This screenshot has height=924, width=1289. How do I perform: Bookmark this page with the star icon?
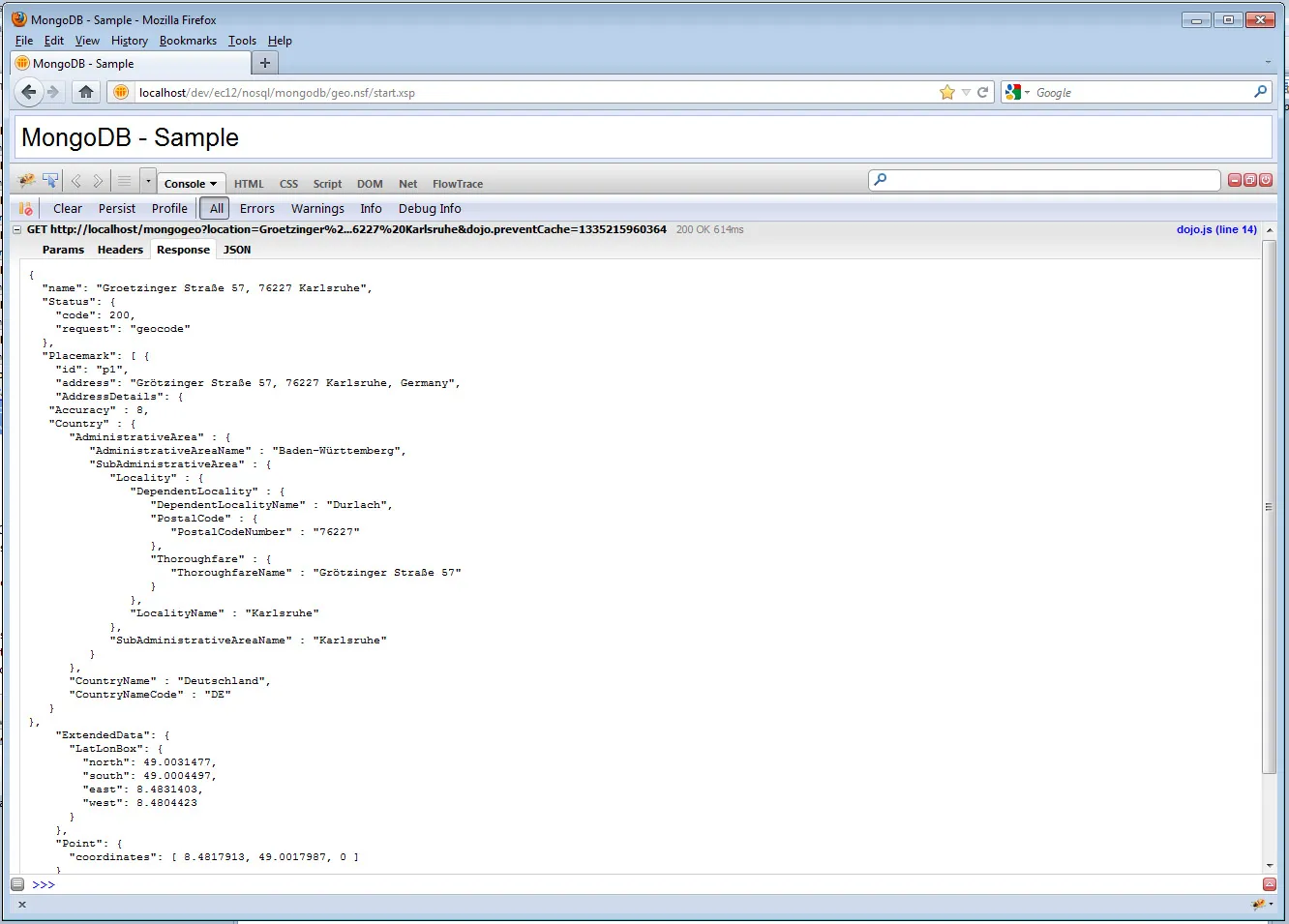coord(946,93)
